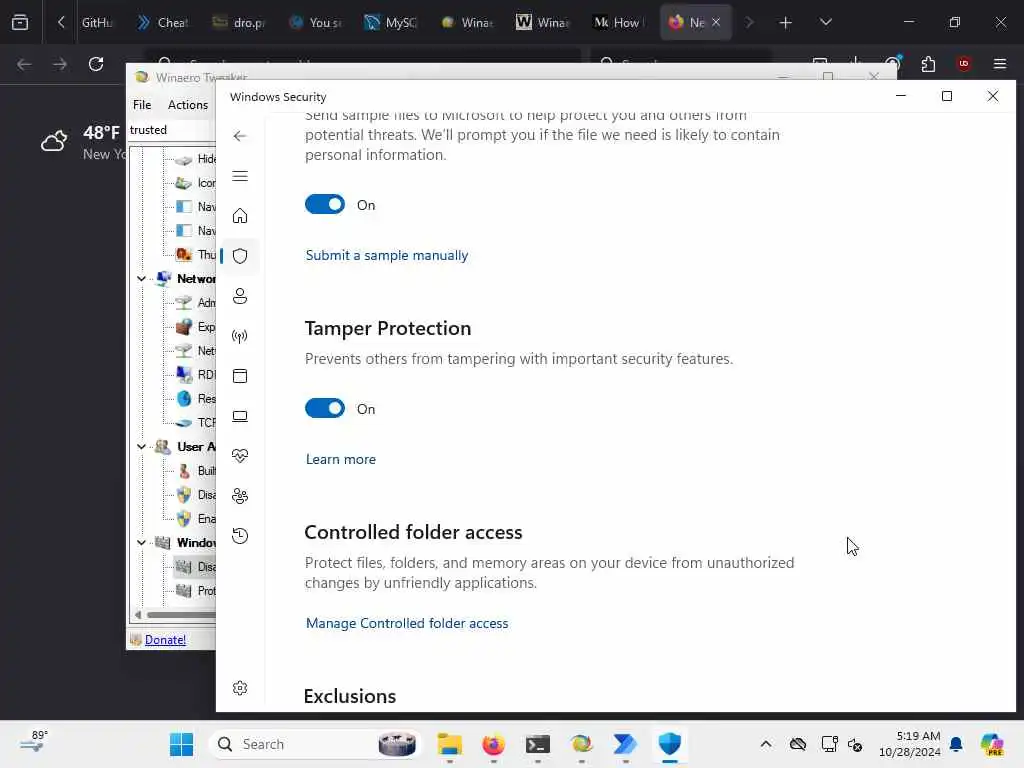This screenshot has height=768, width=1024.
Task: Turn off automatic sample submission toggle
Action: coord(325,204)
